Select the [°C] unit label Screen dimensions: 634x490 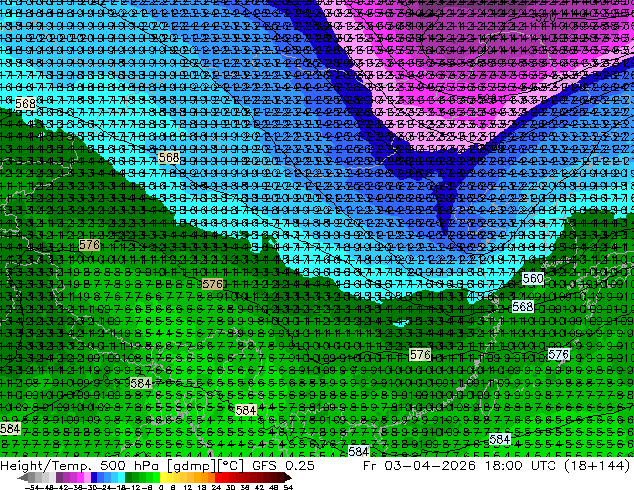pyautogui.click(x=230, y=466)
